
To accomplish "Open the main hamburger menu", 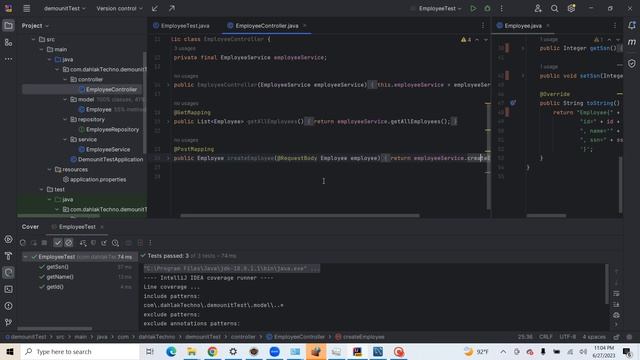I will pos(27,8).
